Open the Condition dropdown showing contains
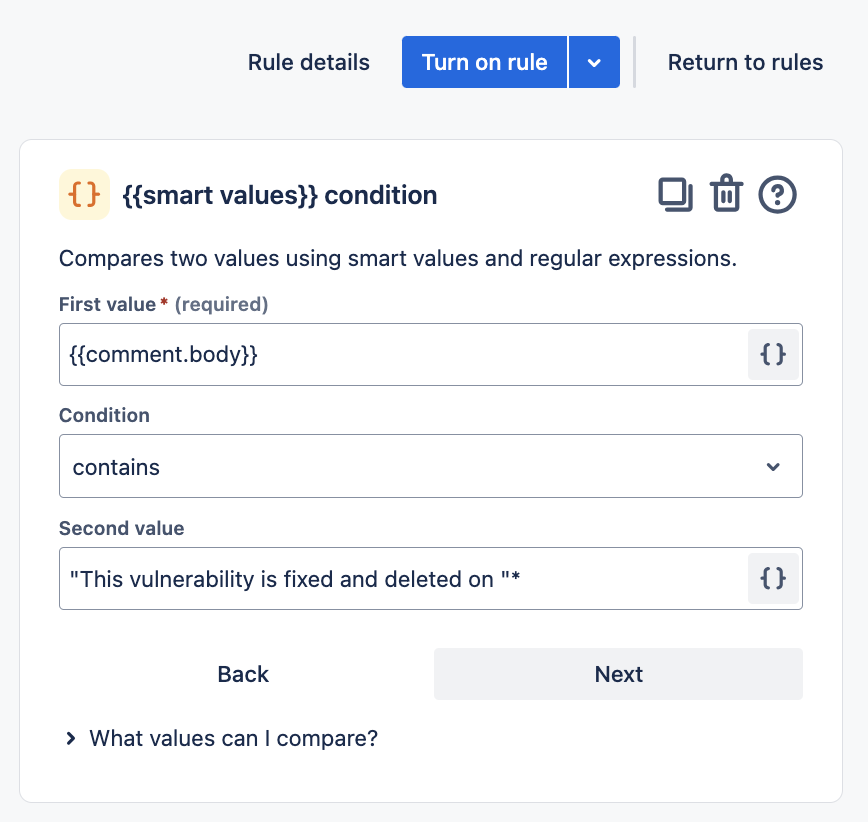 [x=430, y=466]
